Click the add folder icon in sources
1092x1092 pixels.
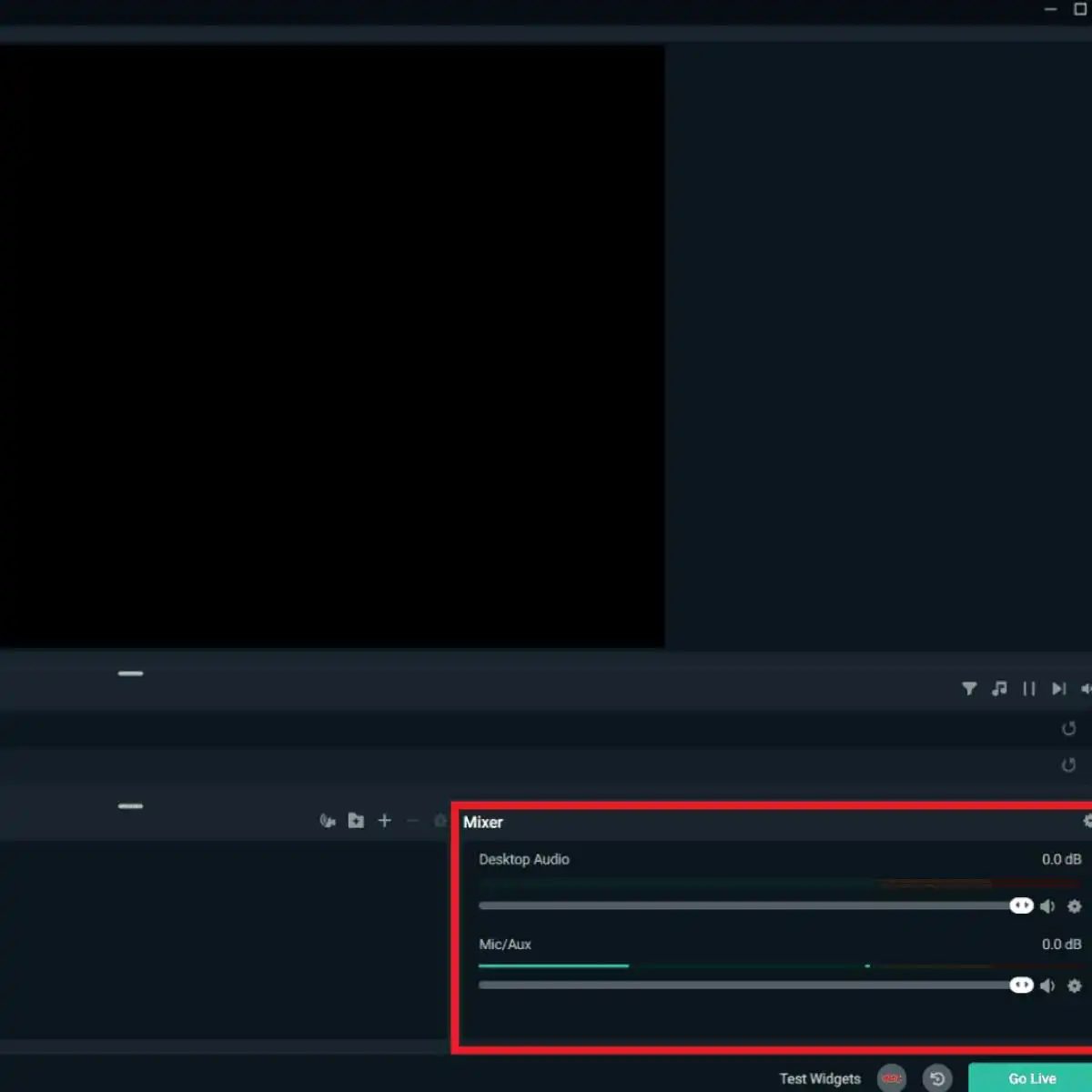pyautogui.click(x=356, y=821)
